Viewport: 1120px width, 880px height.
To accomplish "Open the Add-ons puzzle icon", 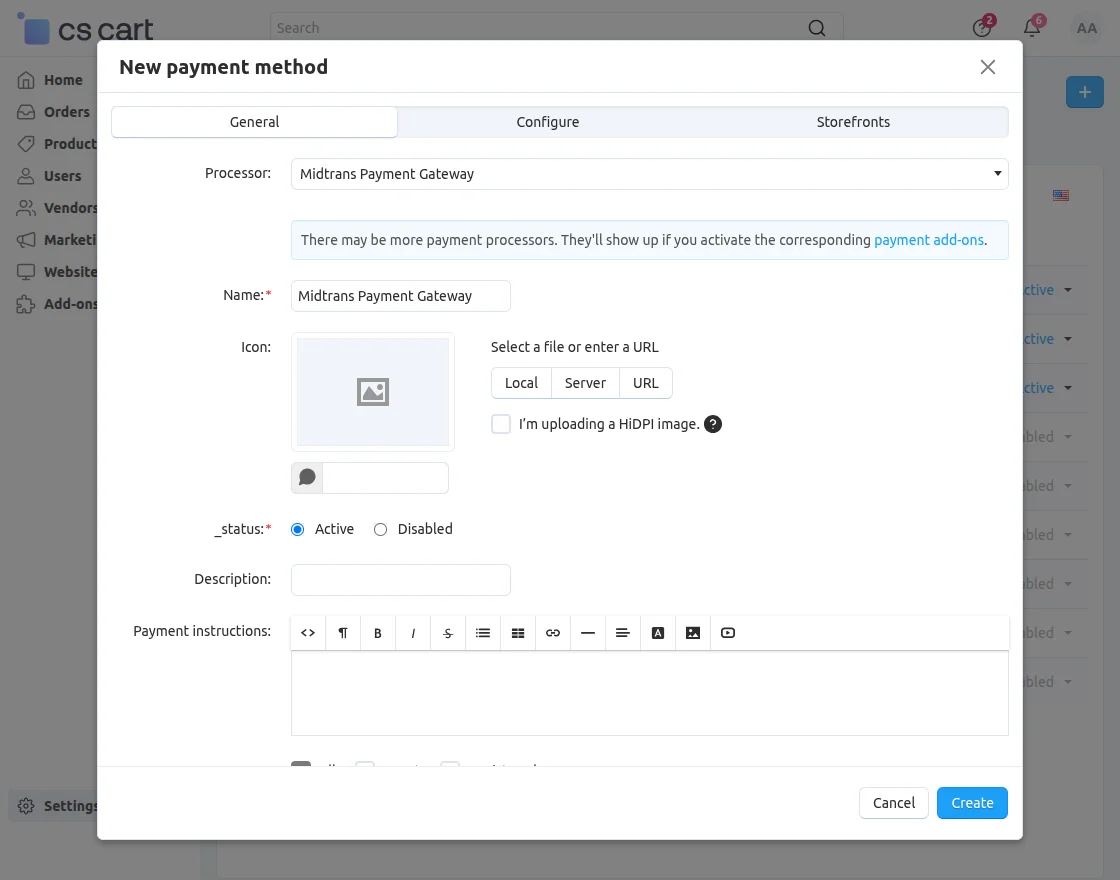I will pyautogui.click(x=27, y=304).
